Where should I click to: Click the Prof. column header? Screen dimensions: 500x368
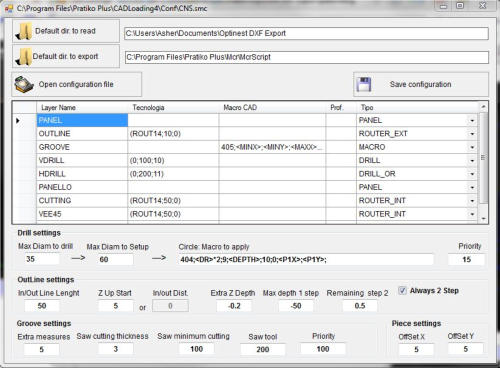[341, 108]
